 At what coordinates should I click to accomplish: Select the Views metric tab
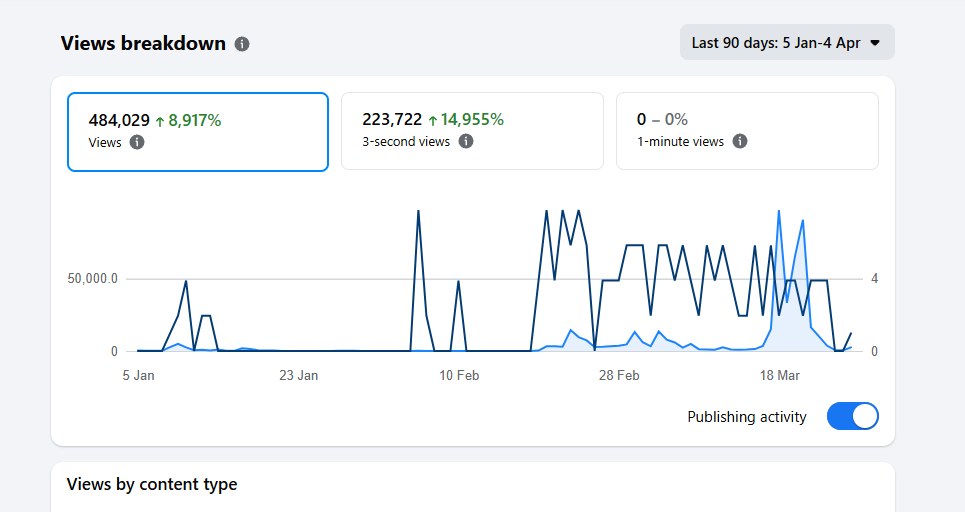tap(198, 131)
